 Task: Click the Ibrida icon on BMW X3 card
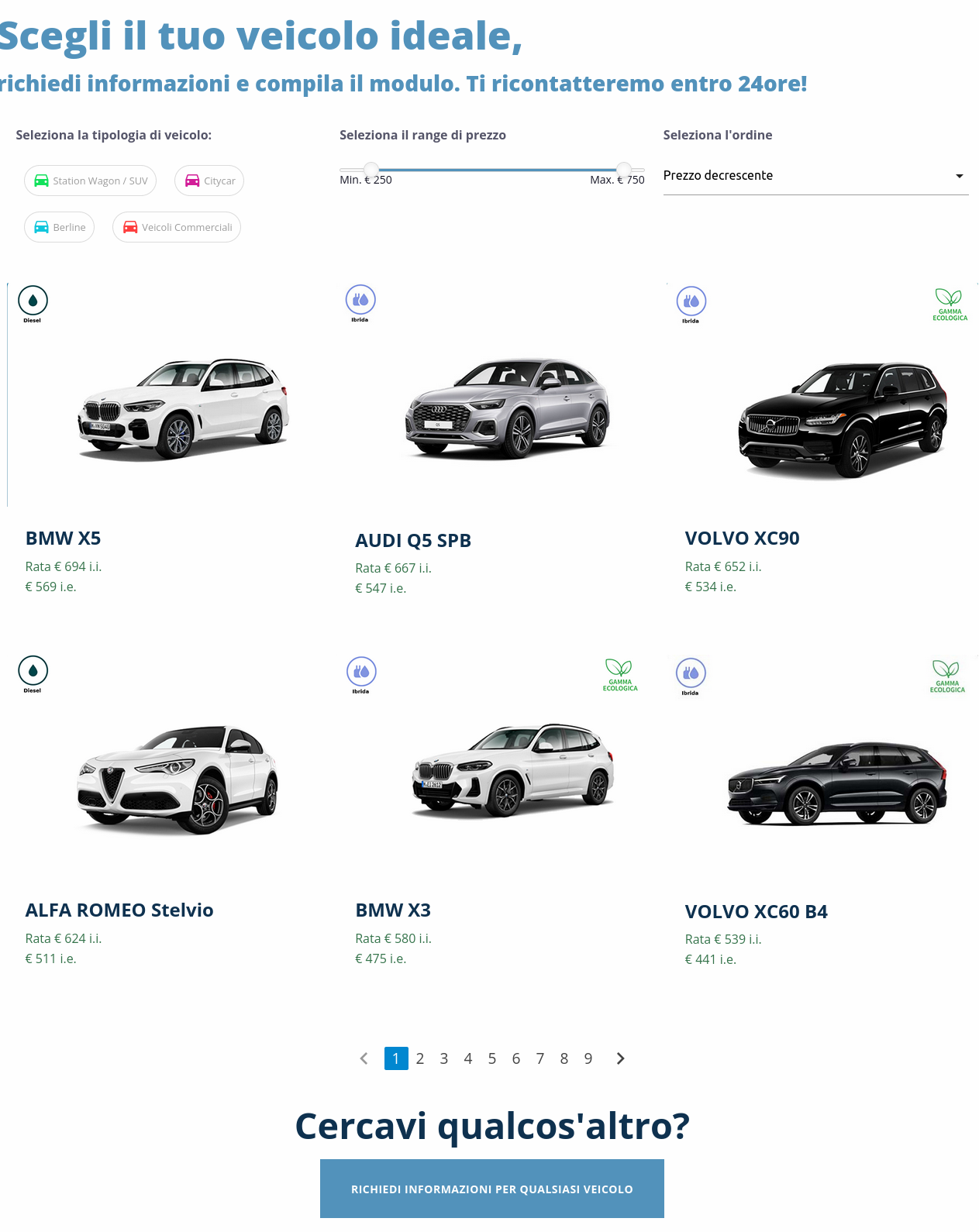point(361,675)
